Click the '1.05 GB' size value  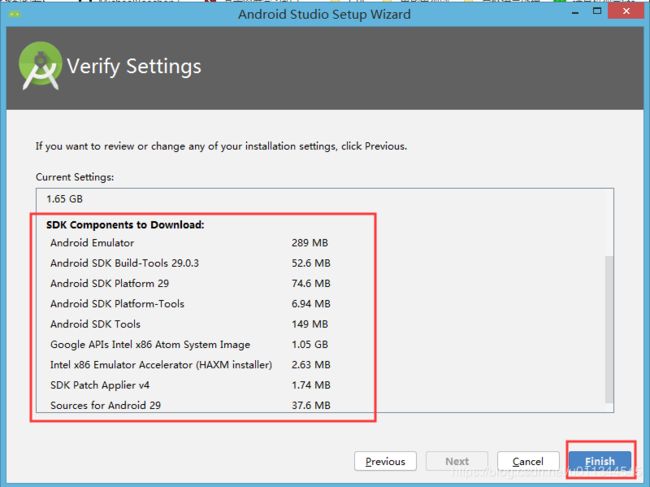pos(310,344)
